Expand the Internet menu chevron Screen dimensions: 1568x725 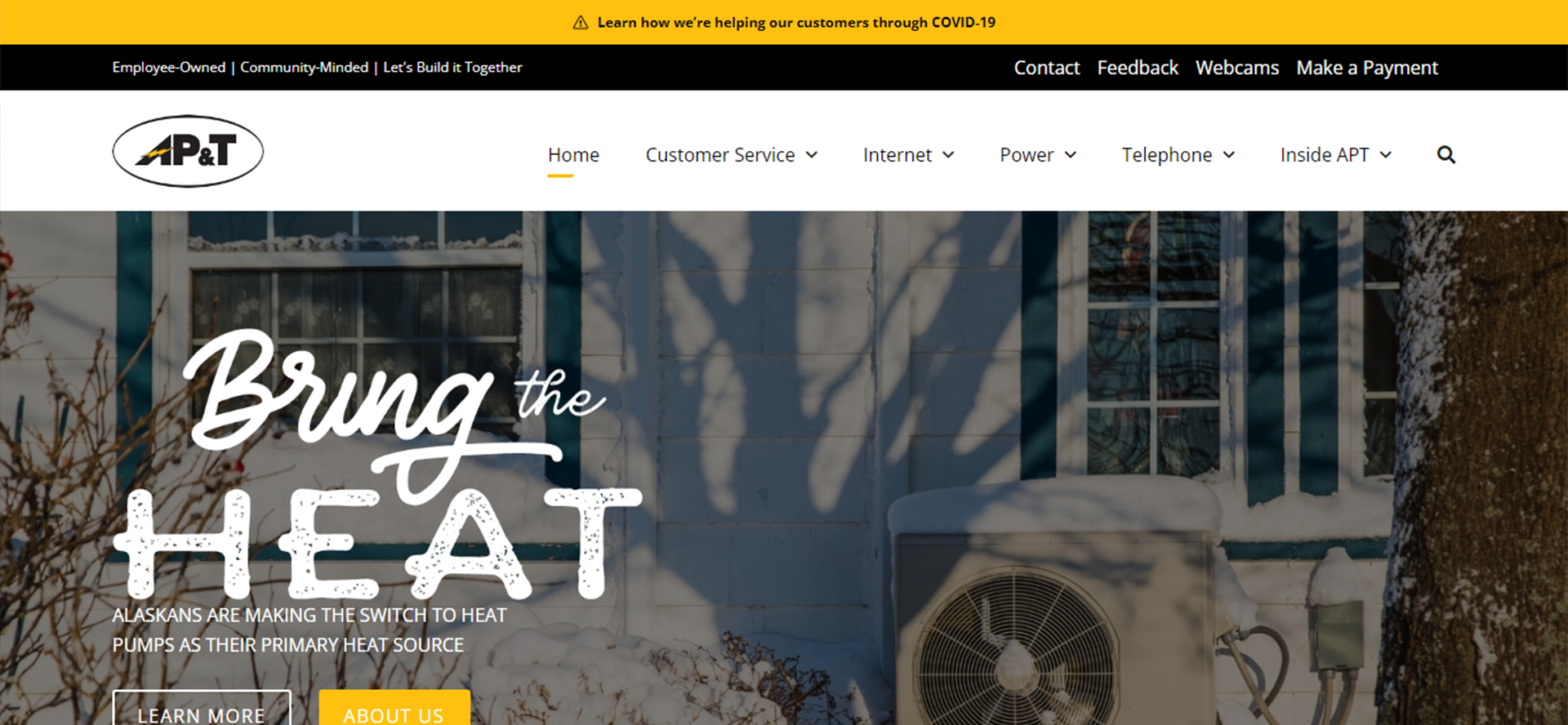tap(948, 155)
